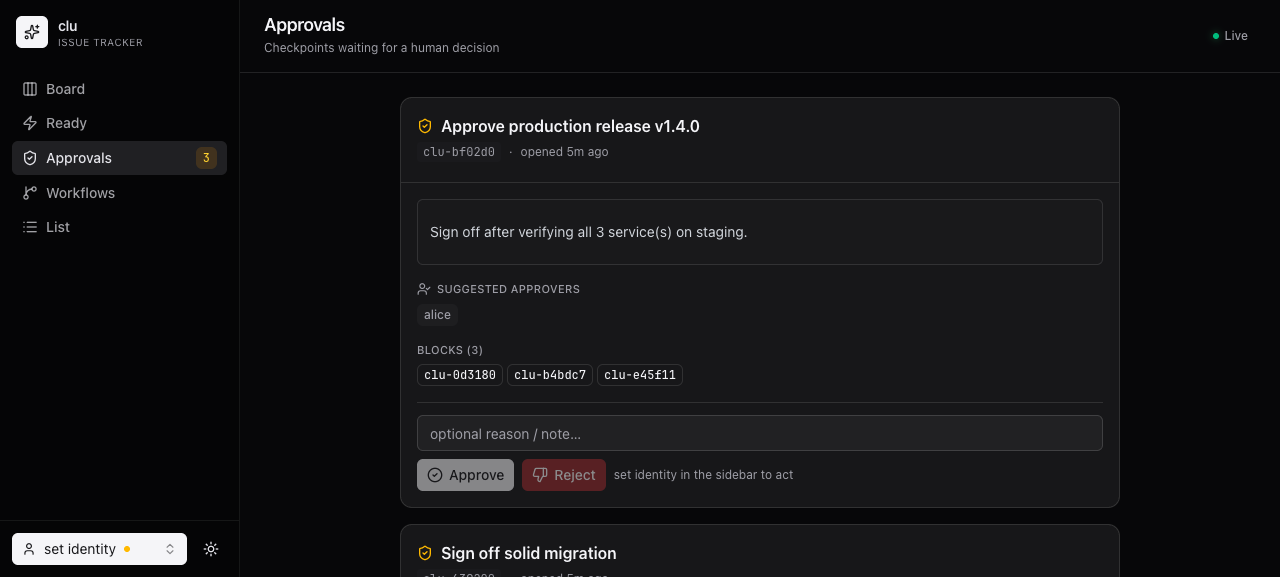Click the List lines icon
This screenshot has width=1280, height=577.
pyautogui.click(x=30, y=227)
